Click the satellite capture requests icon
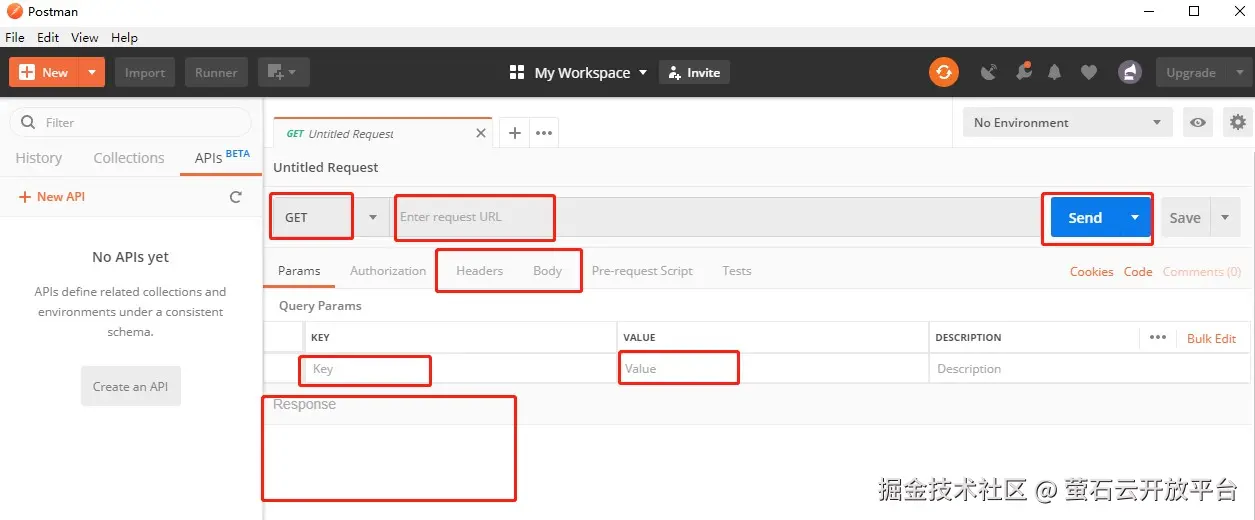This screenshot has width=1255, height=520. [989, 72]
